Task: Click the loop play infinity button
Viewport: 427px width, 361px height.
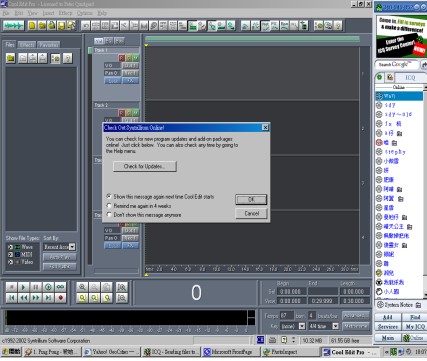Action: pos(60,287)
